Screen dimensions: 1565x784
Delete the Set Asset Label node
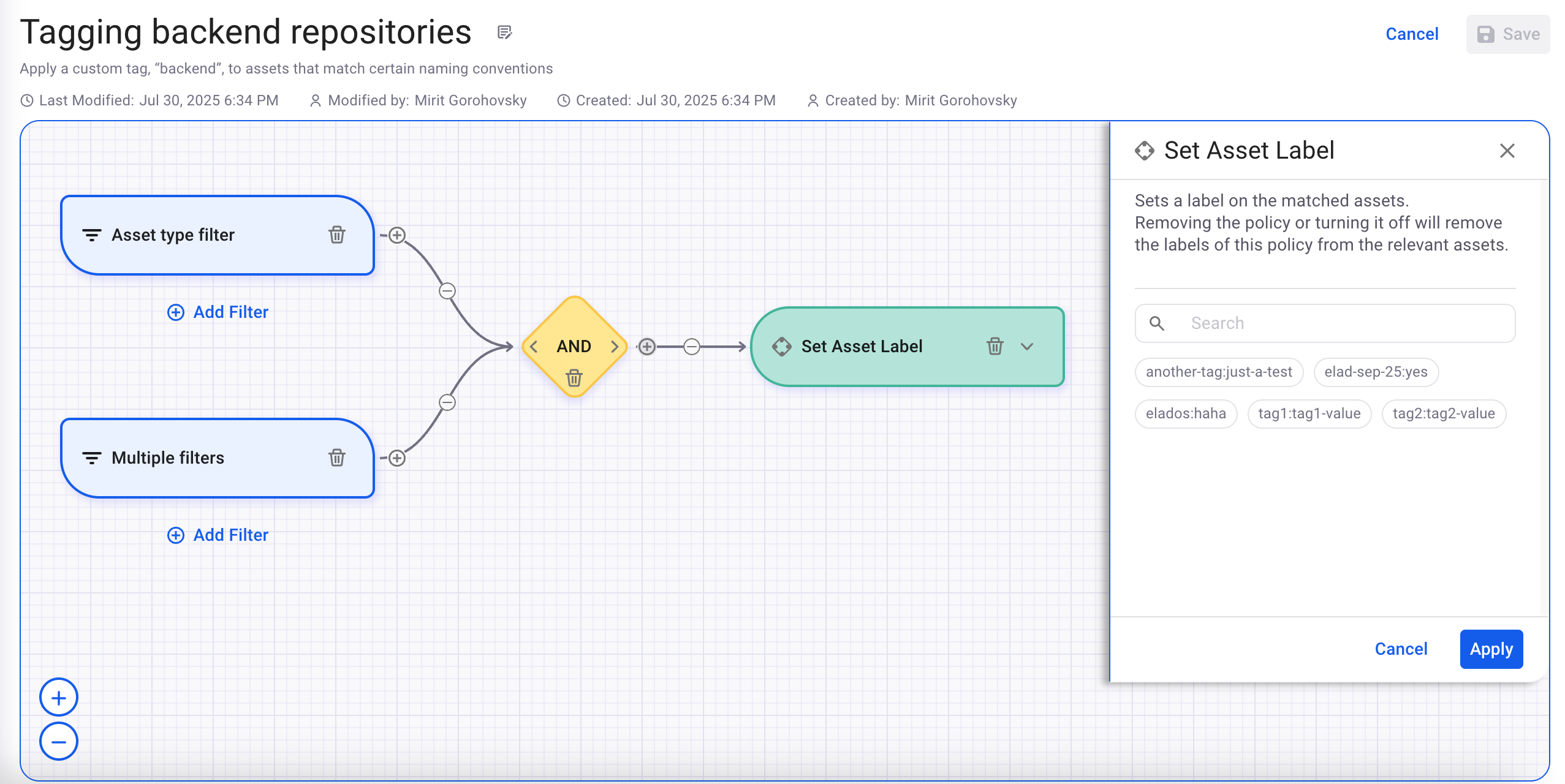point(995,346)
